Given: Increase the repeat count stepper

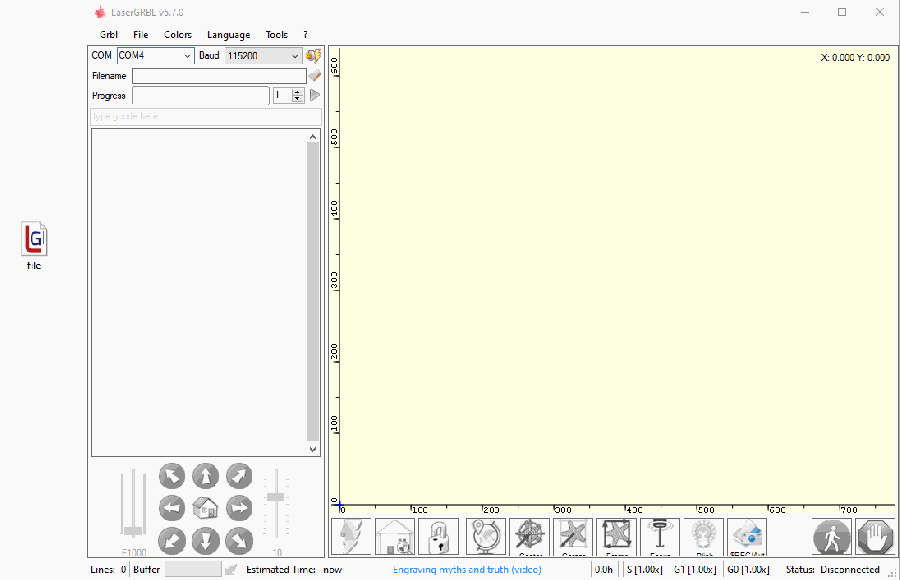Looking at the screenshot, I should pos(297,92).
